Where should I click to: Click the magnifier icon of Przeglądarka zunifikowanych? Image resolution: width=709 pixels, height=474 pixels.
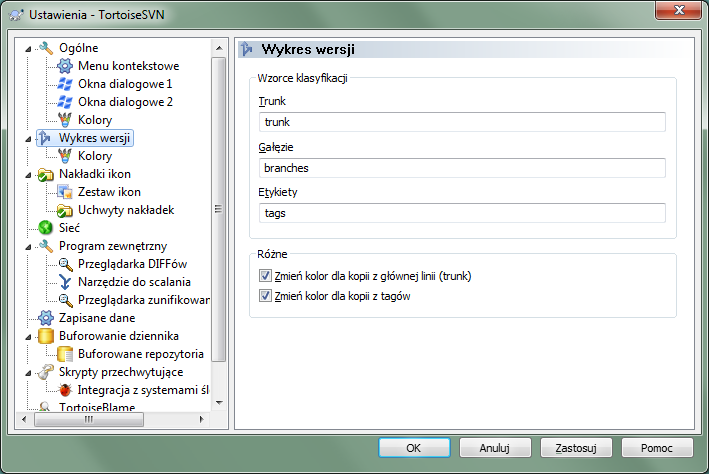click(65, 300)
